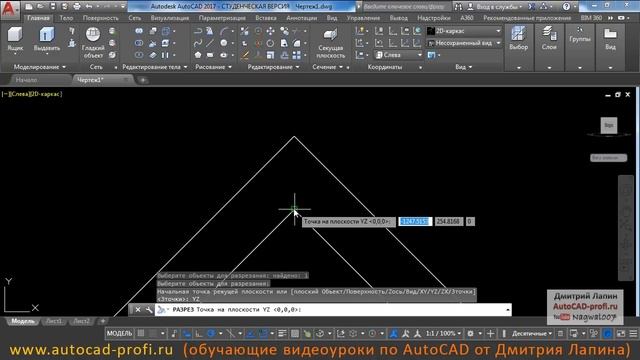Select the Box (Ящик) solid tool
Viewport: 640px width, 360px height.
coord(15,39)
